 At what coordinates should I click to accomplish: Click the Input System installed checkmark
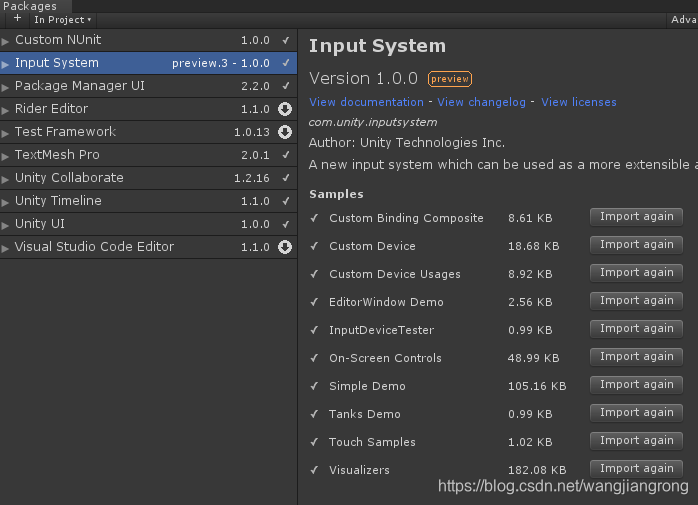[286, 63]
